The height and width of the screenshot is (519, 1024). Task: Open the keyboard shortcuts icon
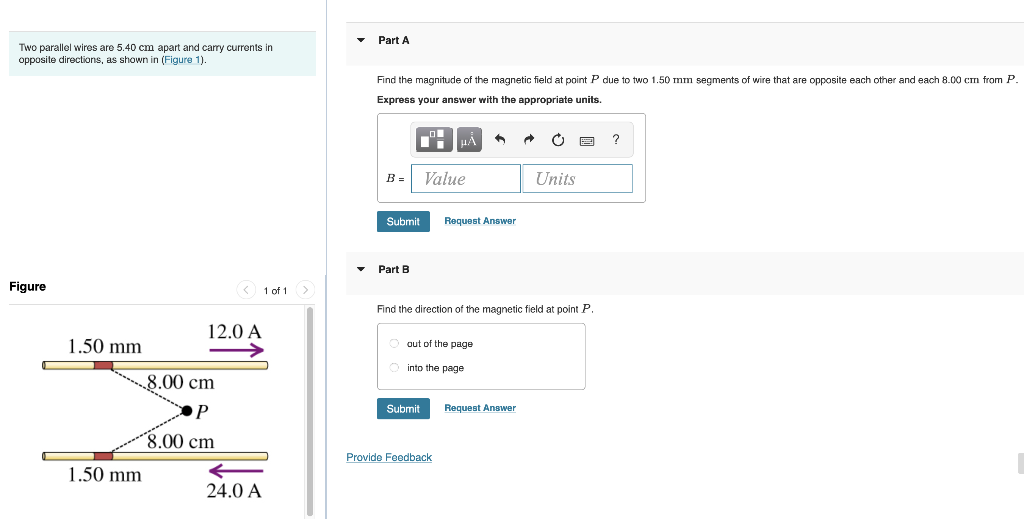(588, 140)
